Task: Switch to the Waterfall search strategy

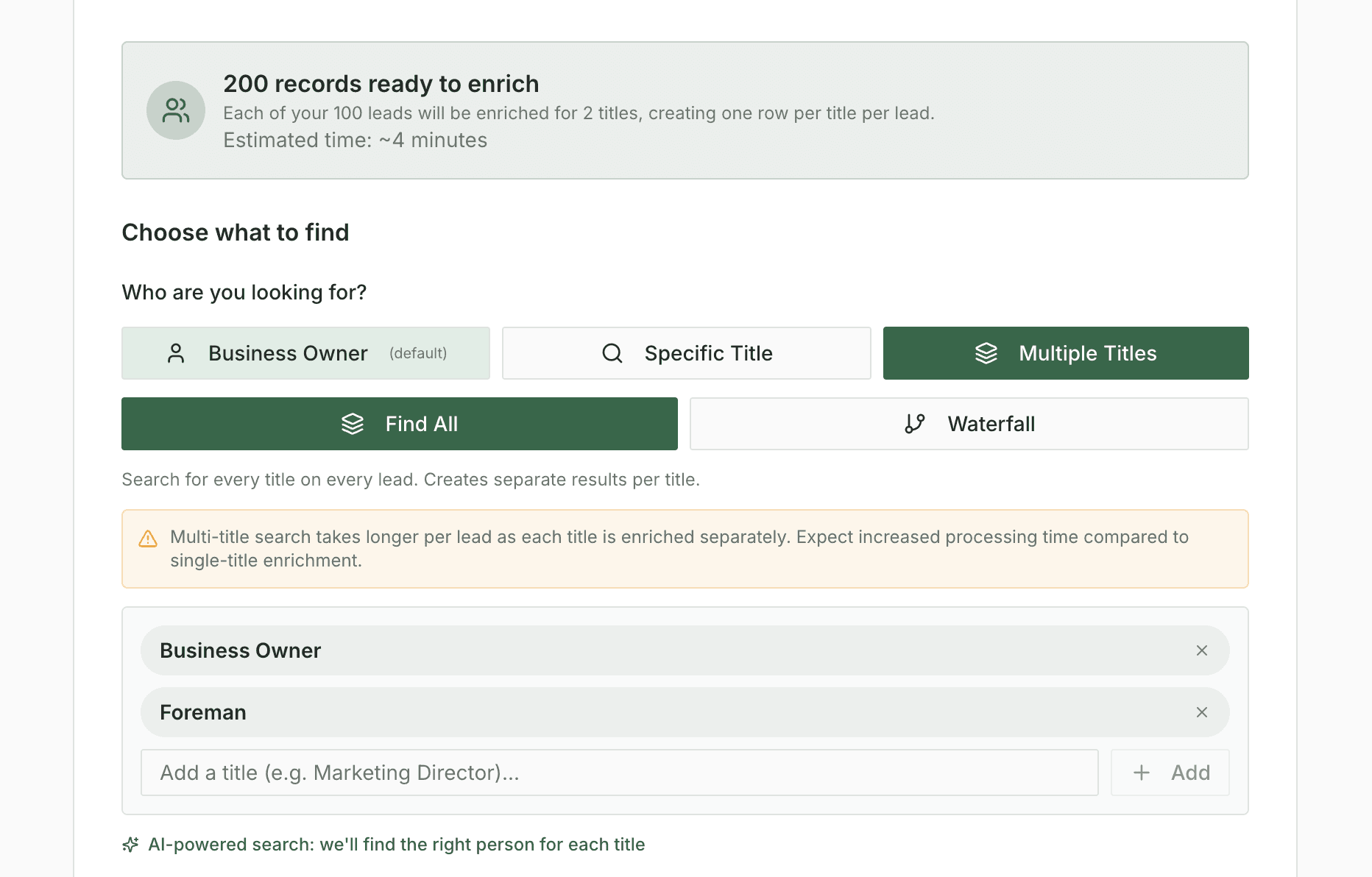Action: [968, 424]
